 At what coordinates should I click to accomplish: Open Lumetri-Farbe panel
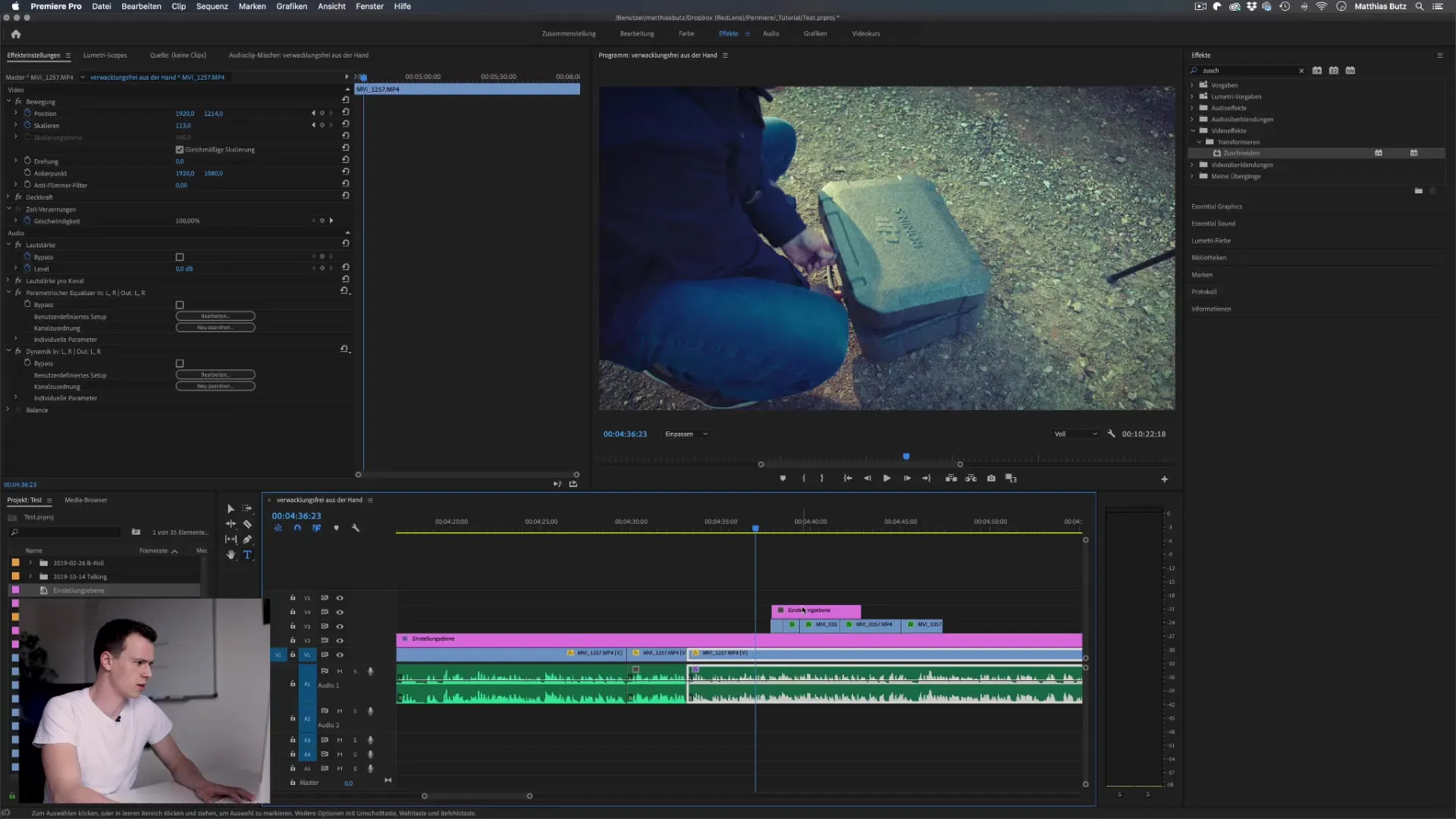coord(1211,240)
